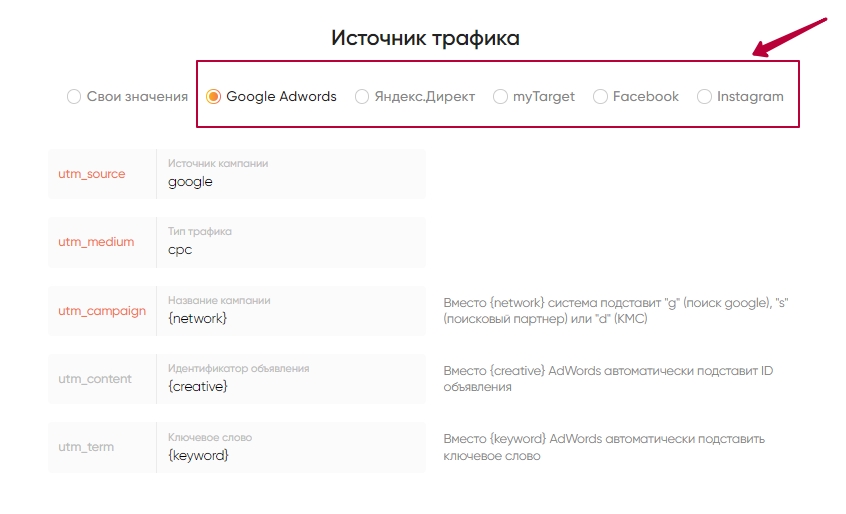Viewport: 846px width, 514px height.
Task: Click the {network} substitution hint text
Action: coord(622,310)
